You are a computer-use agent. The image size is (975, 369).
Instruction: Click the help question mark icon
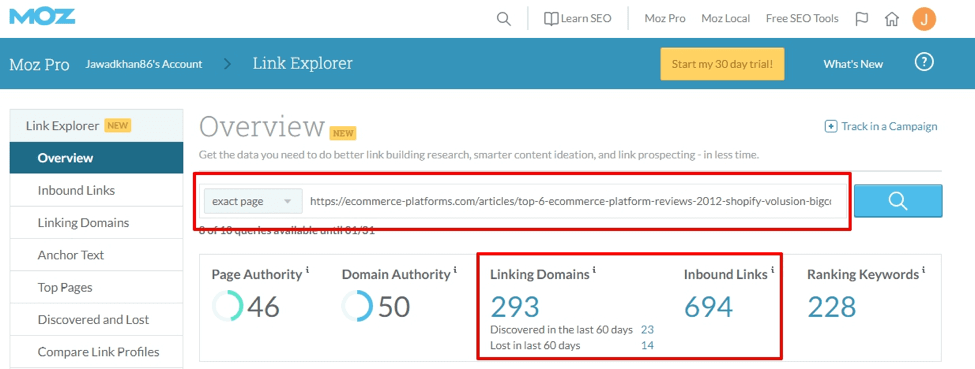tap(925, 62)
